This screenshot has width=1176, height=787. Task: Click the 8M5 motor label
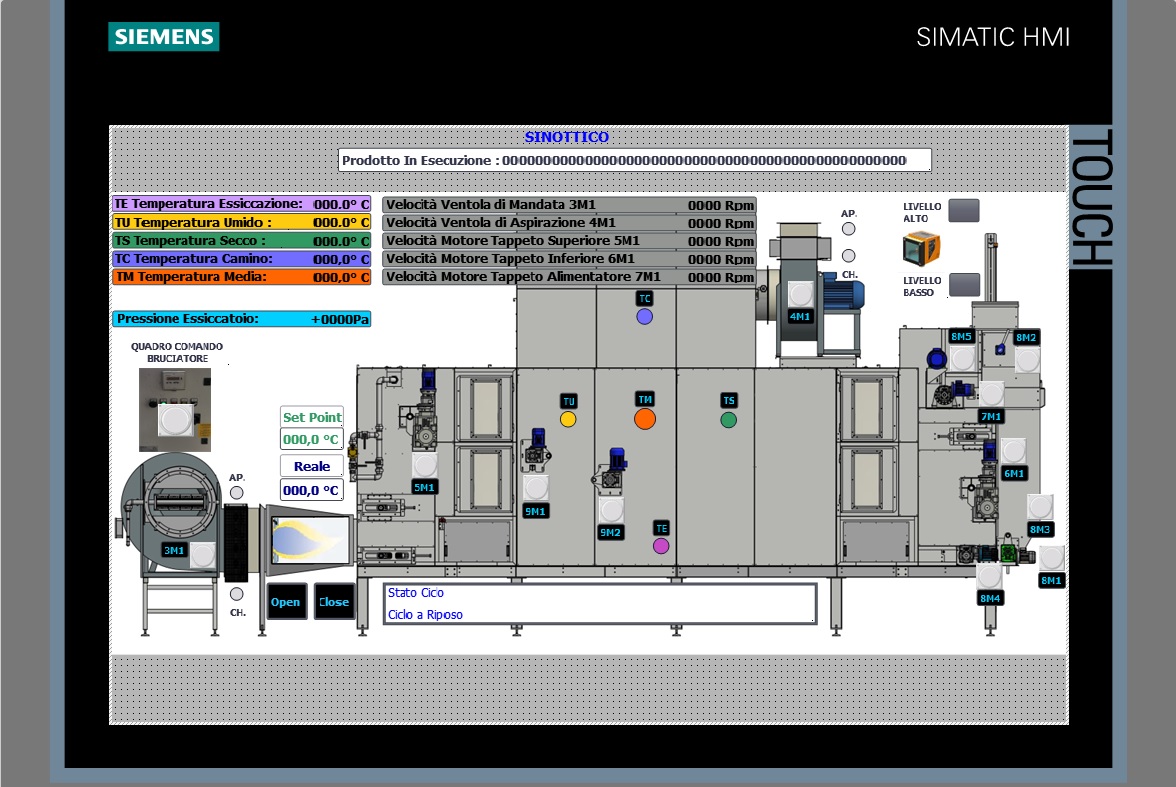pyautogui.click(x=962, y=336)
